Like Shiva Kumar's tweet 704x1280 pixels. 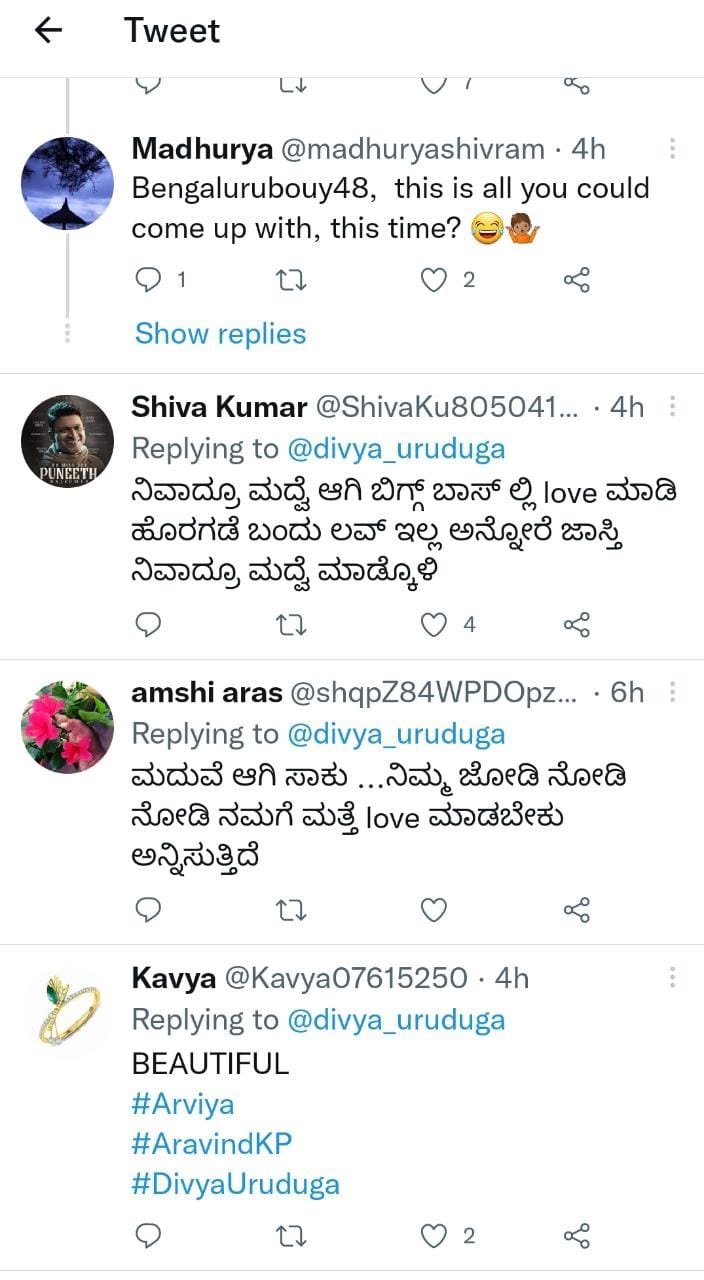coord(433,625)
